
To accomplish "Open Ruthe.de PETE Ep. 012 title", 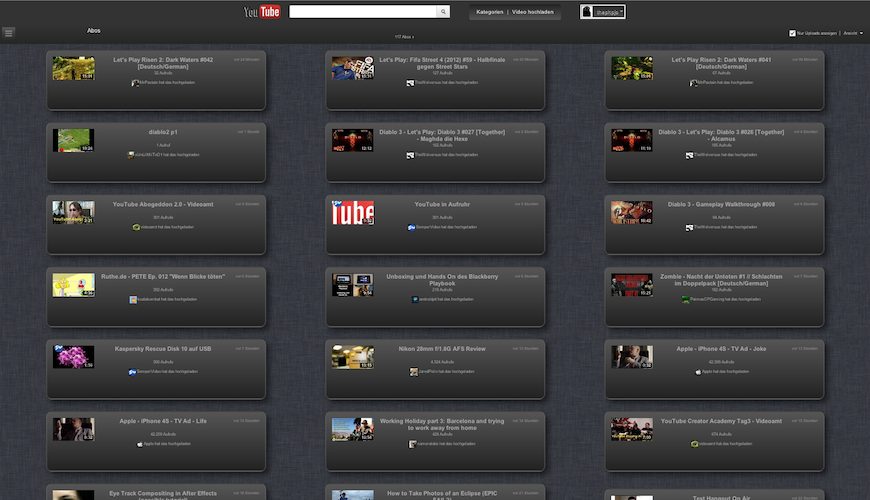I will (x=163, y=276).
